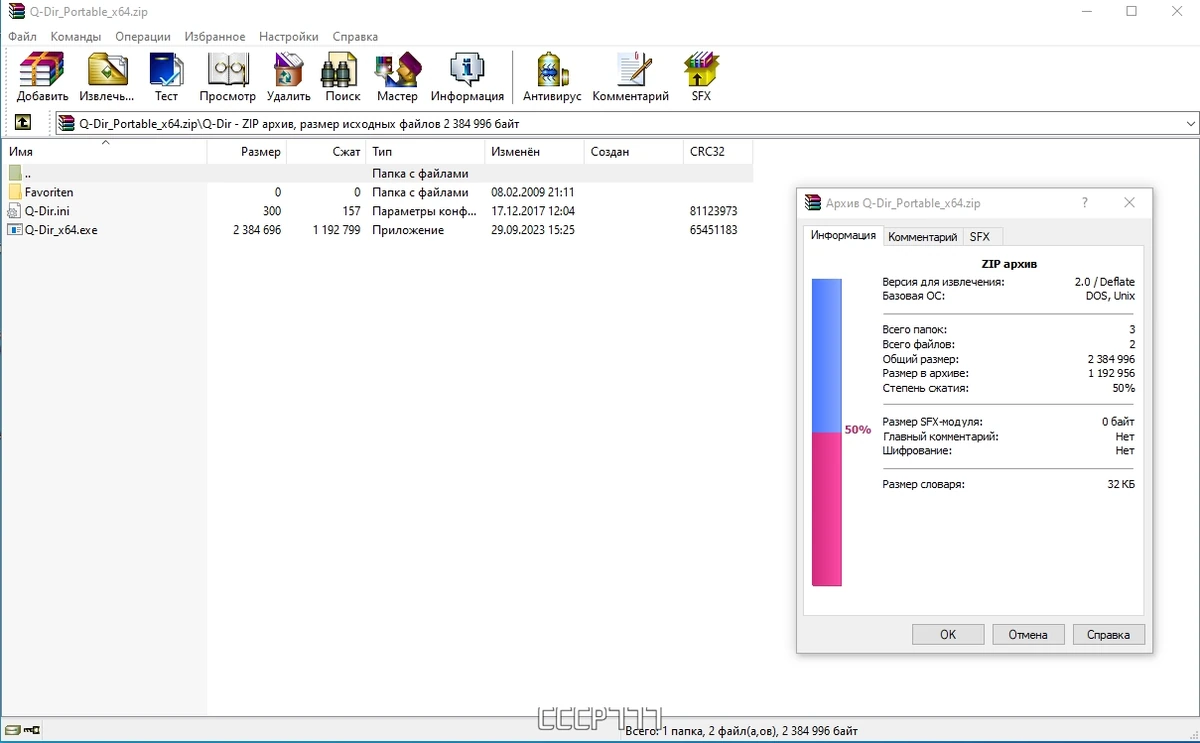Click the Отмена button

tap(1028, 635)
